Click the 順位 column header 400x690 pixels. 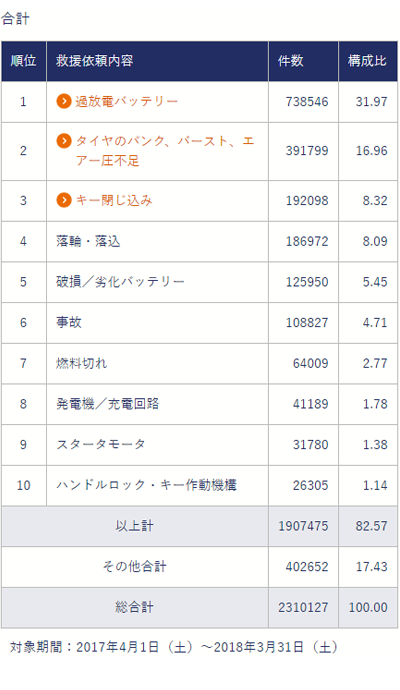pos(23,61)
